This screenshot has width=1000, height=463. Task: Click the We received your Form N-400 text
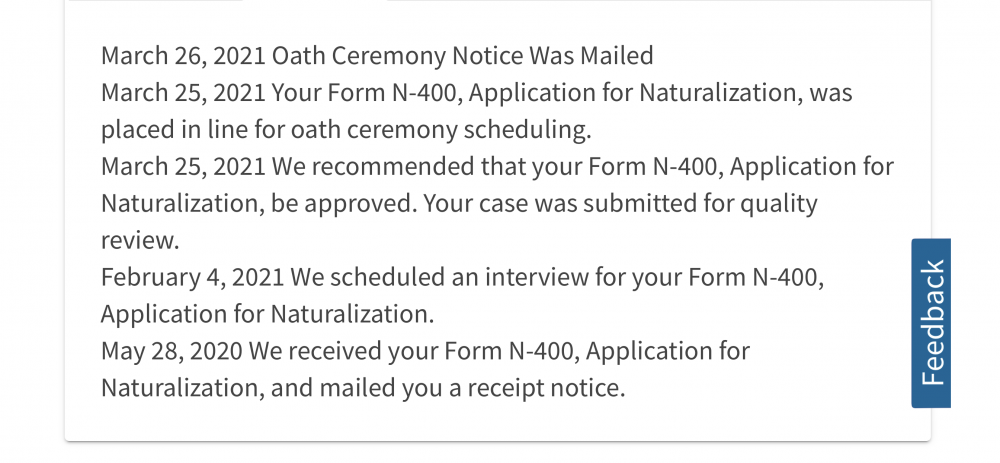[x=415, y=351]
